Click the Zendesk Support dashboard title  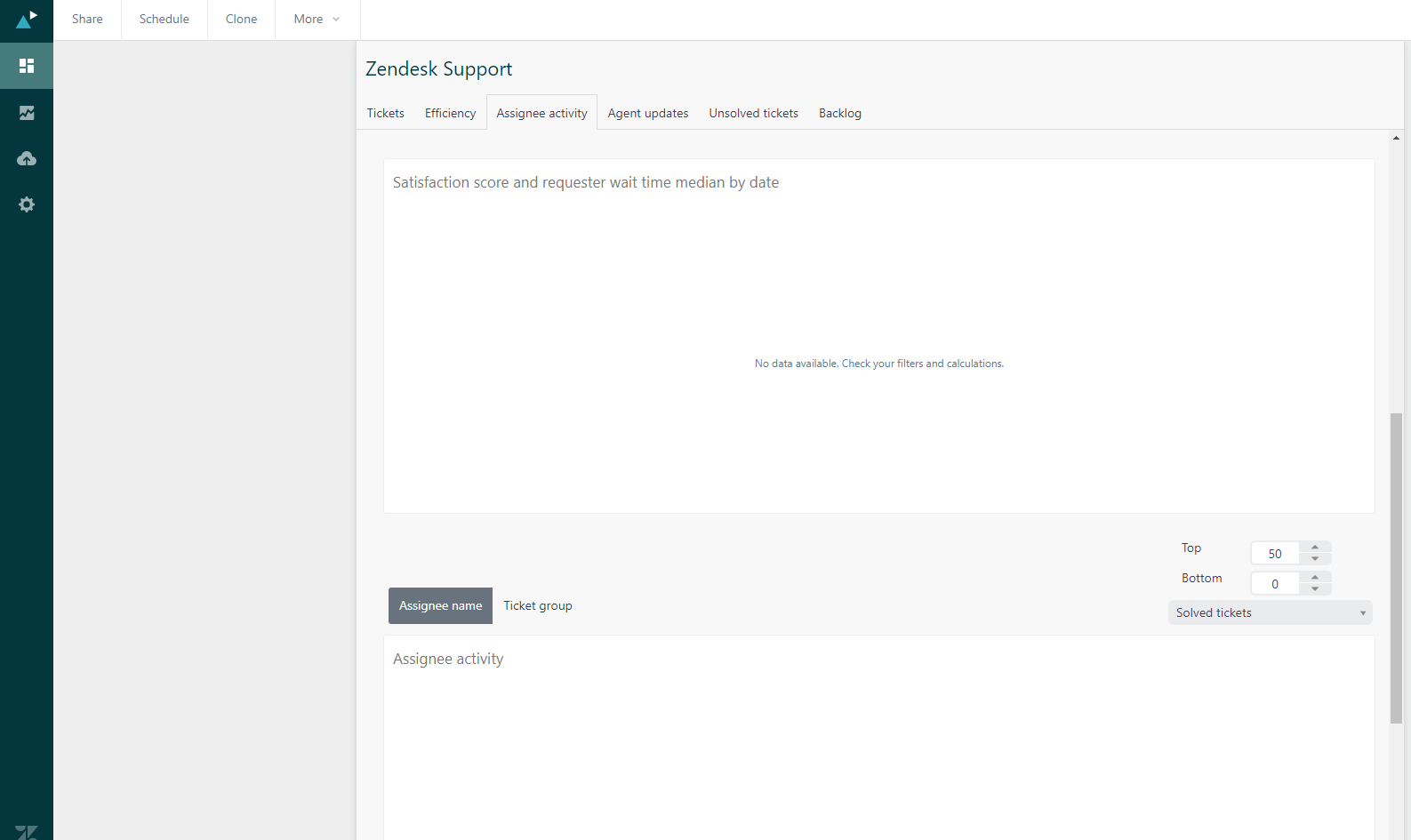pos(438,68)
